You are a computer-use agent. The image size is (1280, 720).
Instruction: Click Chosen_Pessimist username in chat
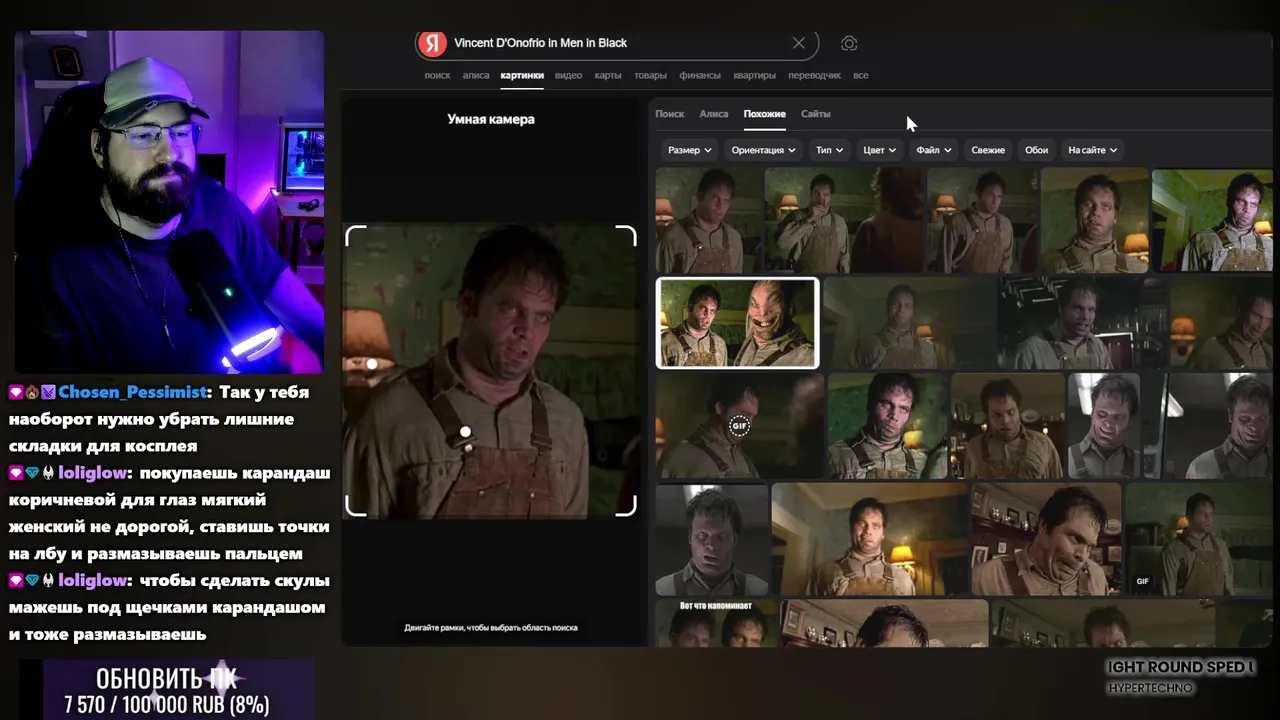pos(132,392)
